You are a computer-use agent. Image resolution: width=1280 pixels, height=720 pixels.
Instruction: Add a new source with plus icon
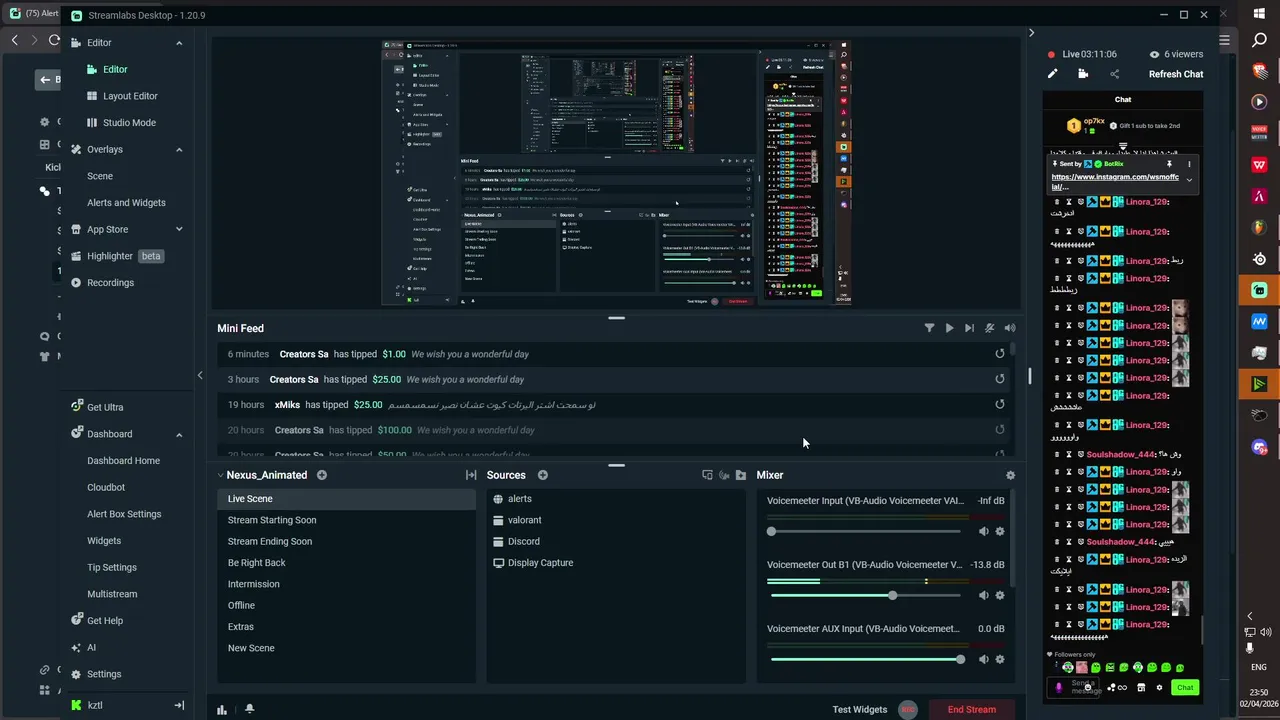(x=543, y=475)
